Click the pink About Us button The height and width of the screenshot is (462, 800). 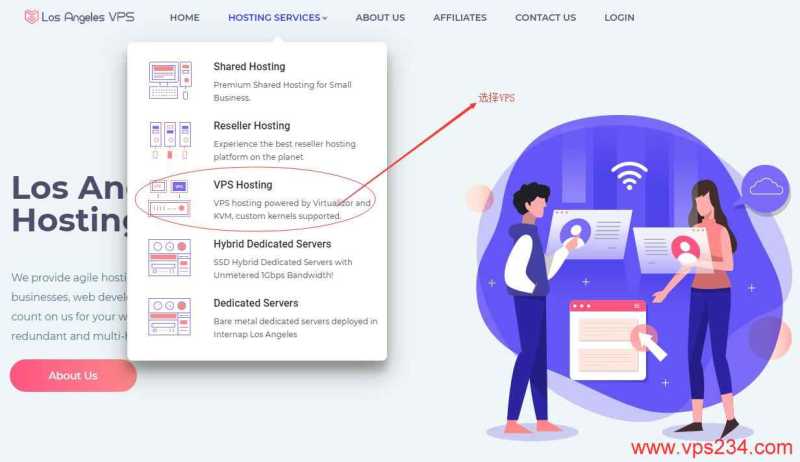(73, 375)
